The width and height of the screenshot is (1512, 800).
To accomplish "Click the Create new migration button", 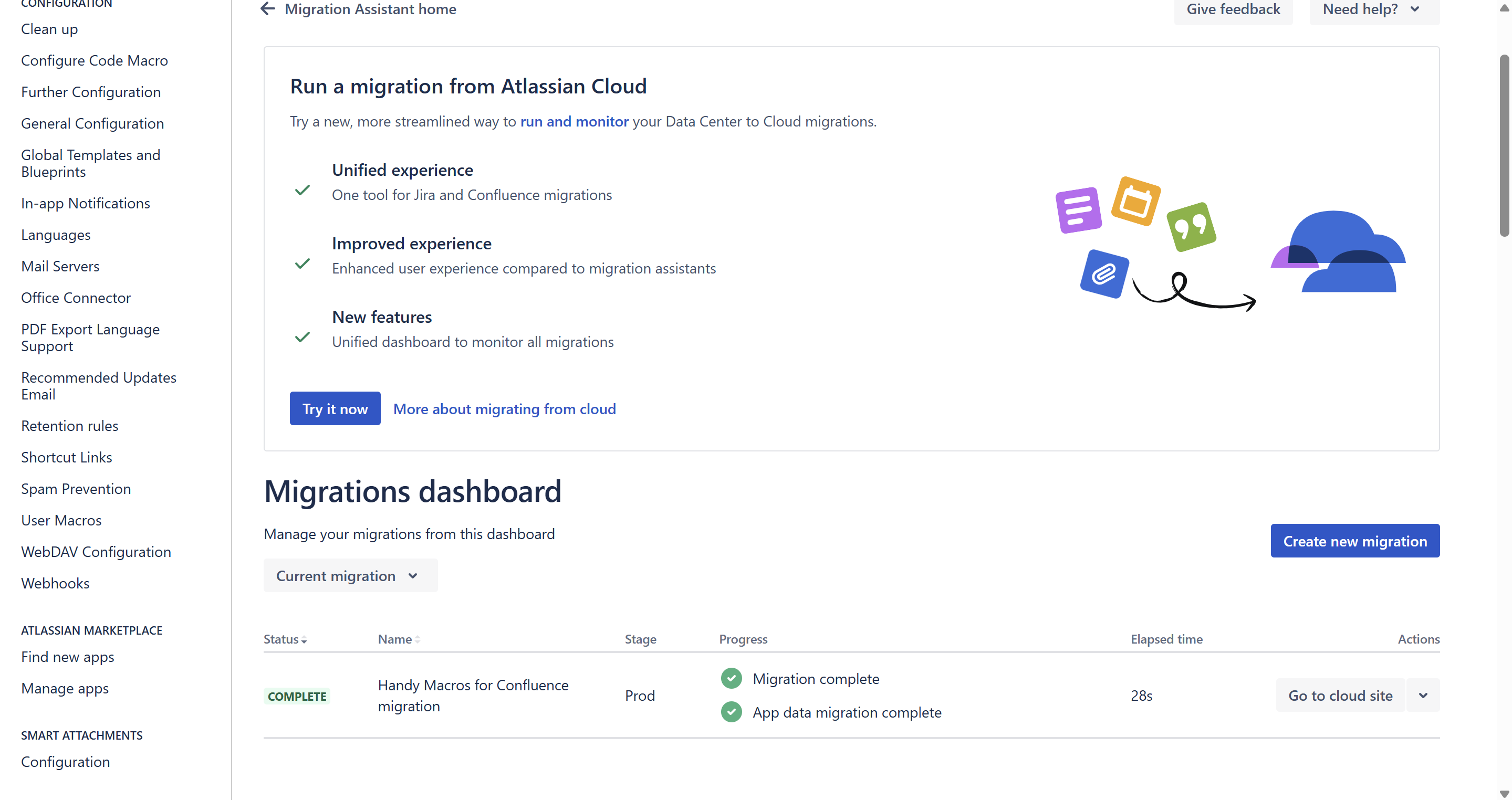I will coord(1354,541).
